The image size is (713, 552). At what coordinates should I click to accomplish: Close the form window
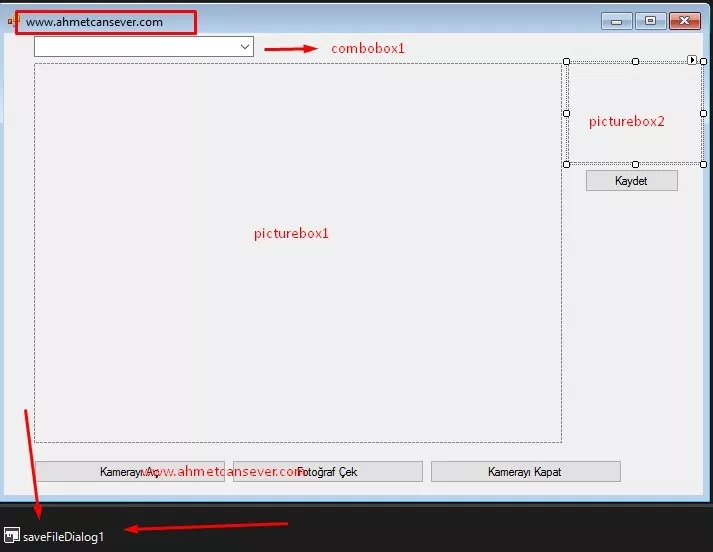(684, 21)
